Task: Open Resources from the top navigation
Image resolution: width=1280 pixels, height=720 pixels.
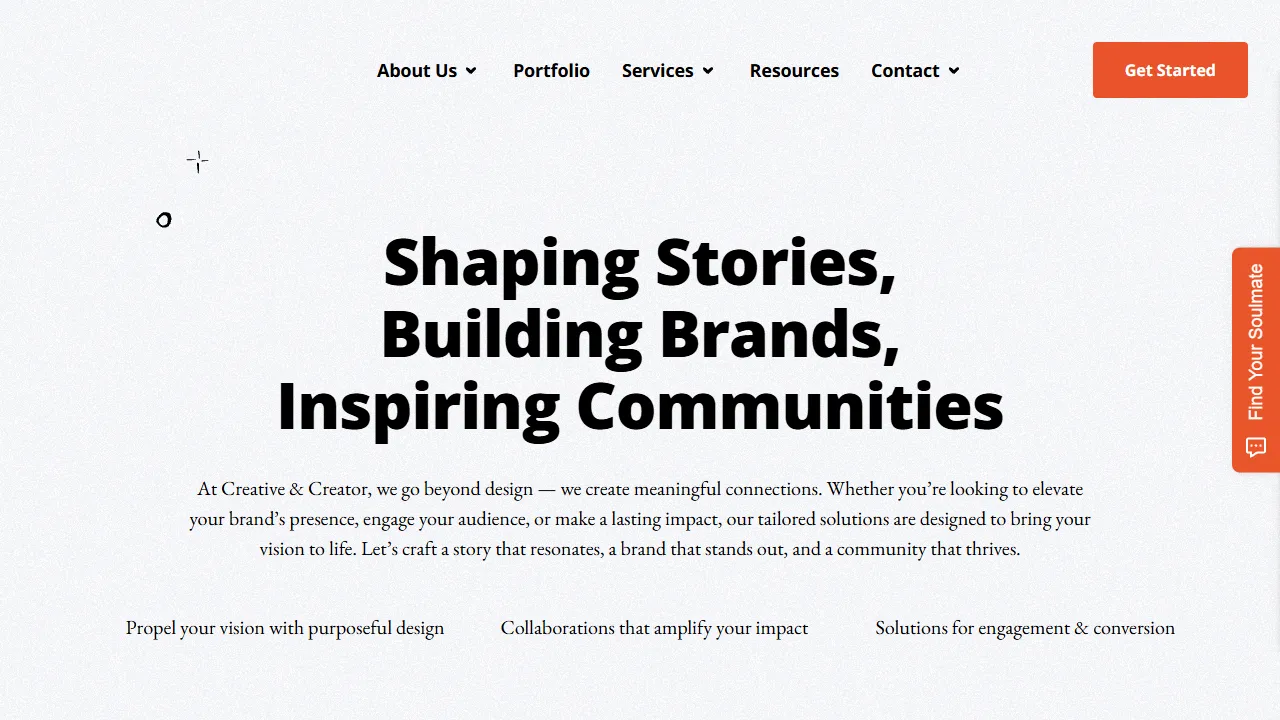Action: coord(794,70)
